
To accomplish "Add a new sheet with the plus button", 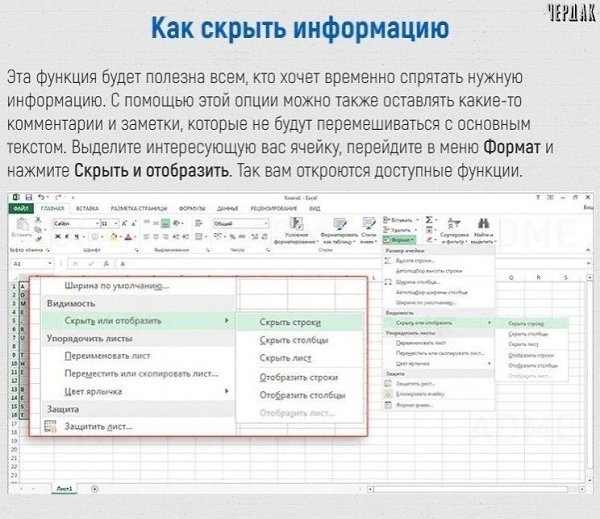I will [x=94, y=487].
